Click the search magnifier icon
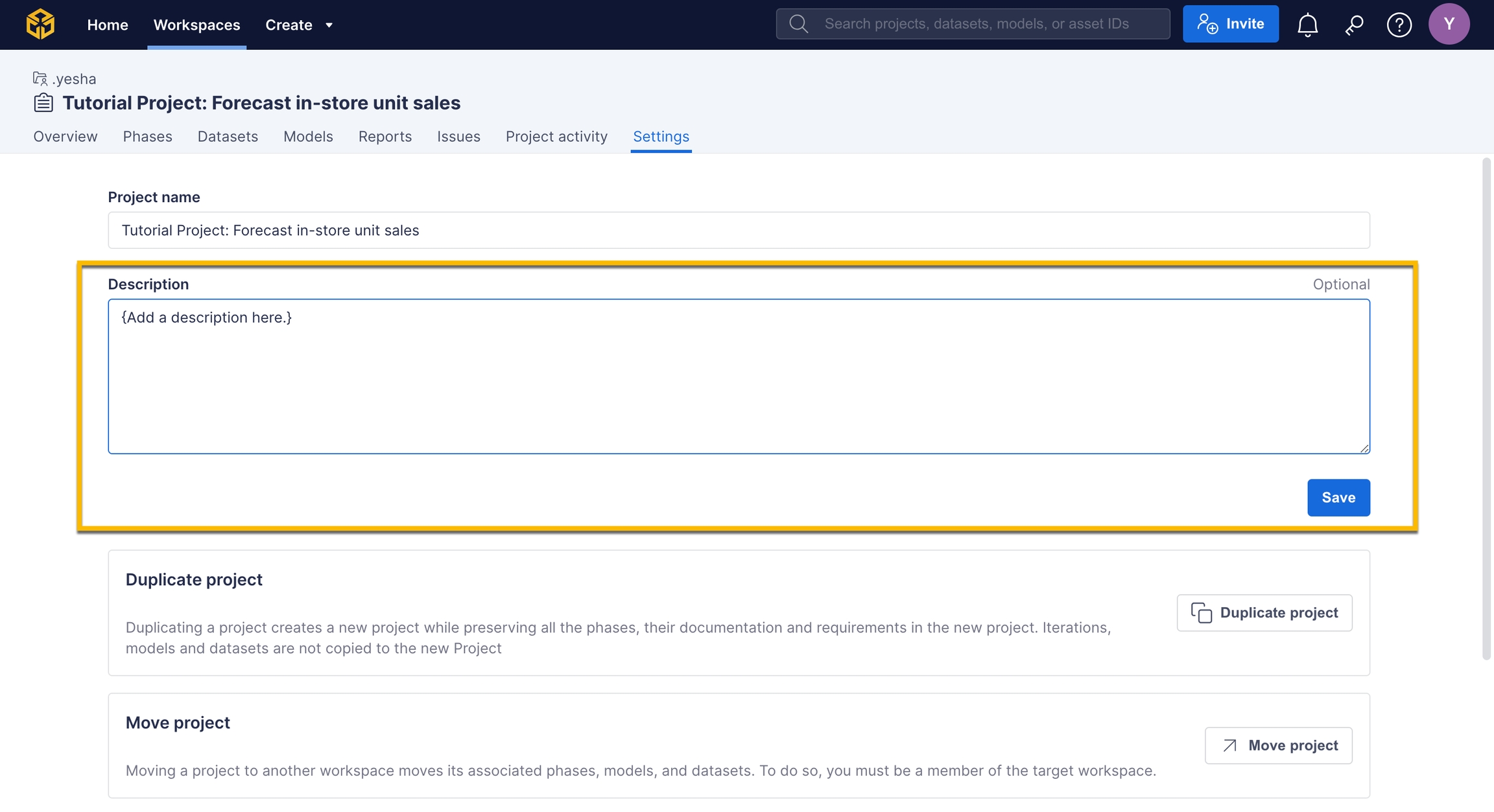The image size is (1494, 812). [x=799, y=24]
